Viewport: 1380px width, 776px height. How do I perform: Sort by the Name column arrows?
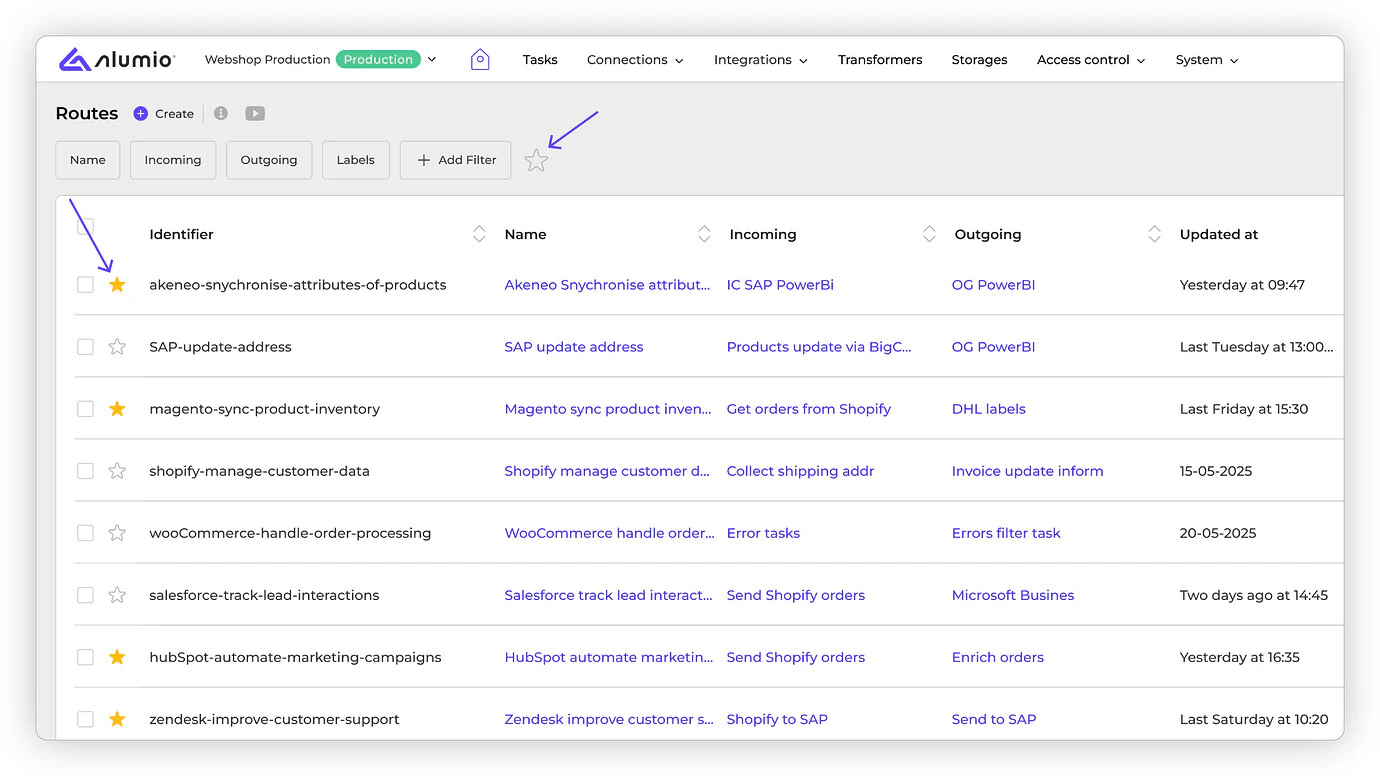click(x=704, y=234)
